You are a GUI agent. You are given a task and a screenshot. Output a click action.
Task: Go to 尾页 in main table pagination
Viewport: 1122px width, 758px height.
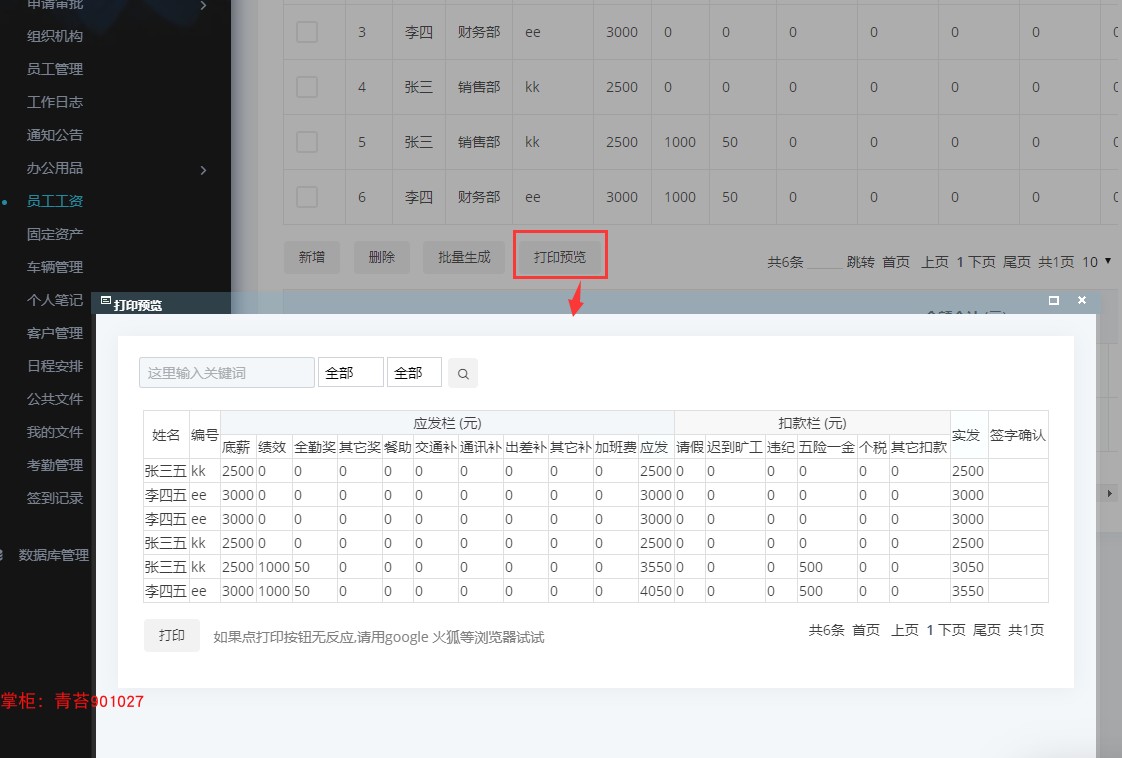pyautogui.click(x=1017, y=262)
